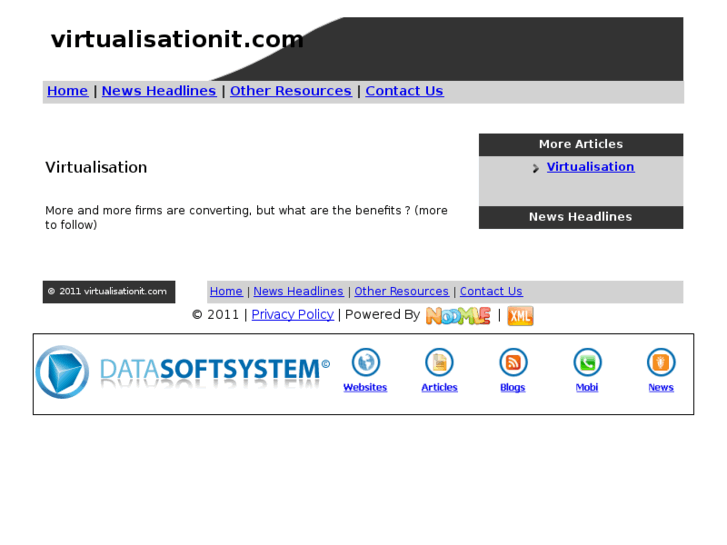Open the Virtualisation link under More Articles
The image size is (727, 545).
590,167
